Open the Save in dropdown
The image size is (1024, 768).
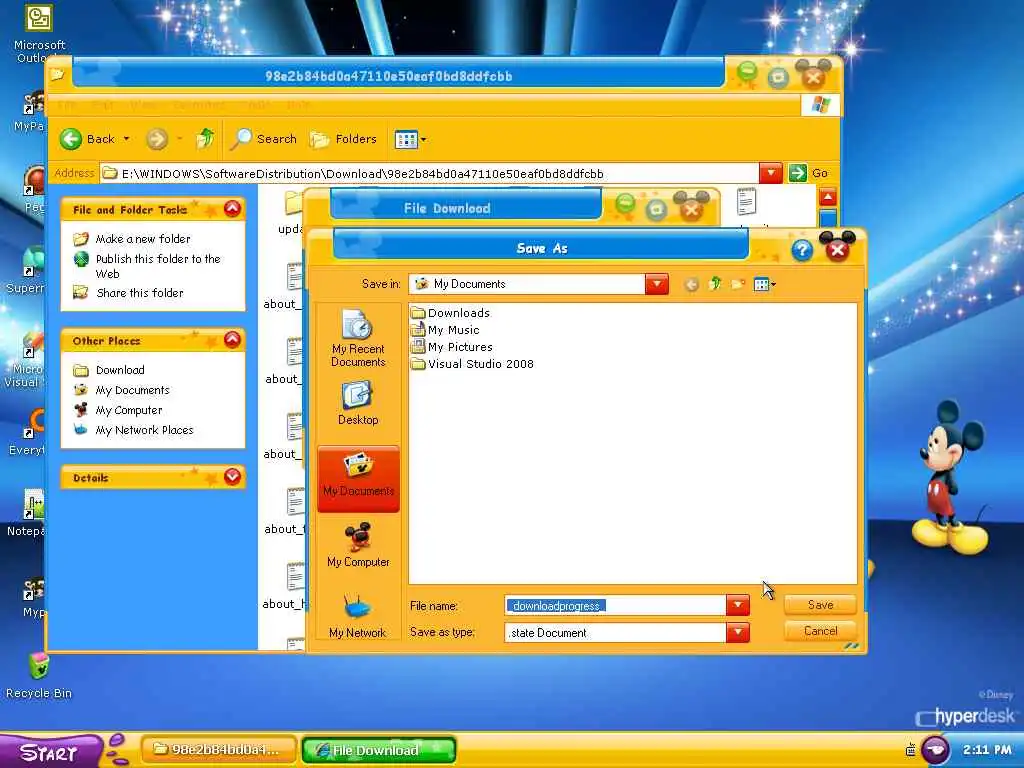click(656, 284)
